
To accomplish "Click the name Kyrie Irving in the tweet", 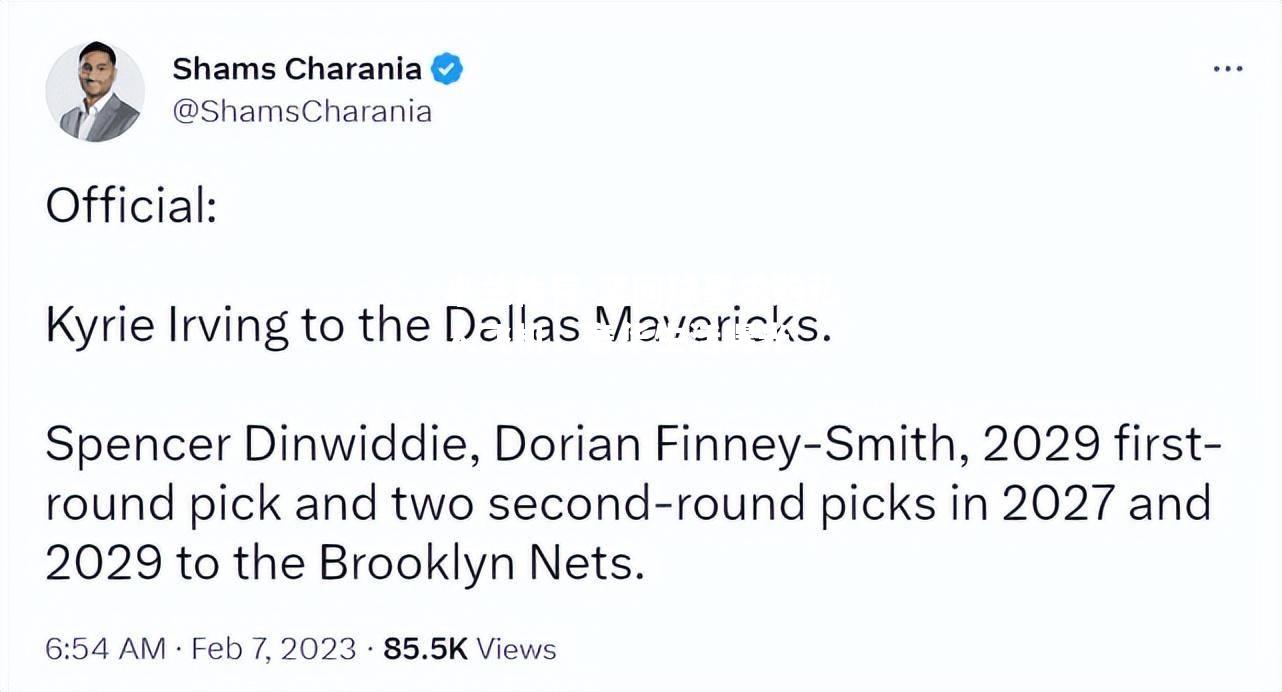I will (167, 327).
